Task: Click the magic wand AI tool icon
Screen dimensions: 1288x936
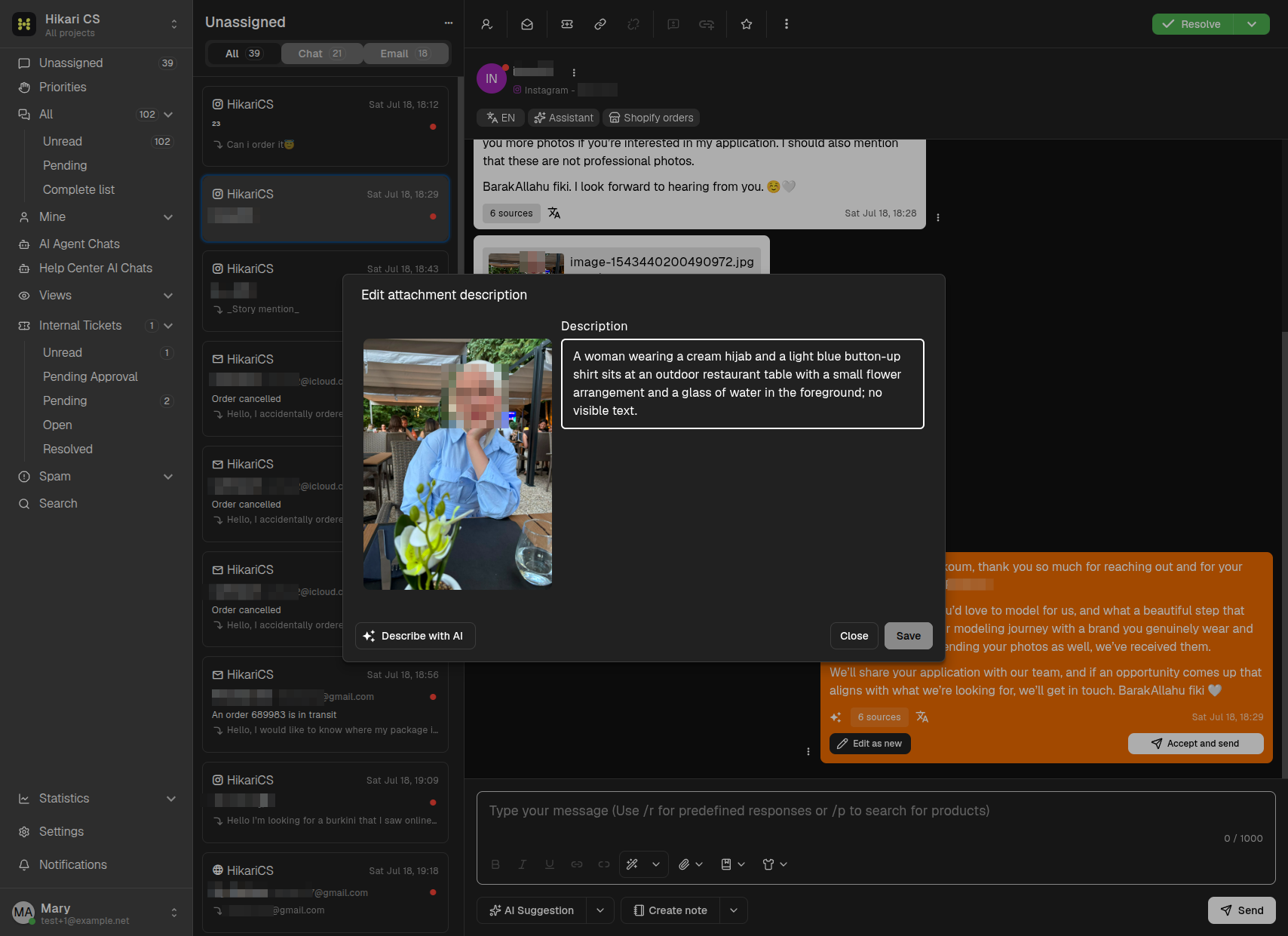Action: tap(633, 864)
